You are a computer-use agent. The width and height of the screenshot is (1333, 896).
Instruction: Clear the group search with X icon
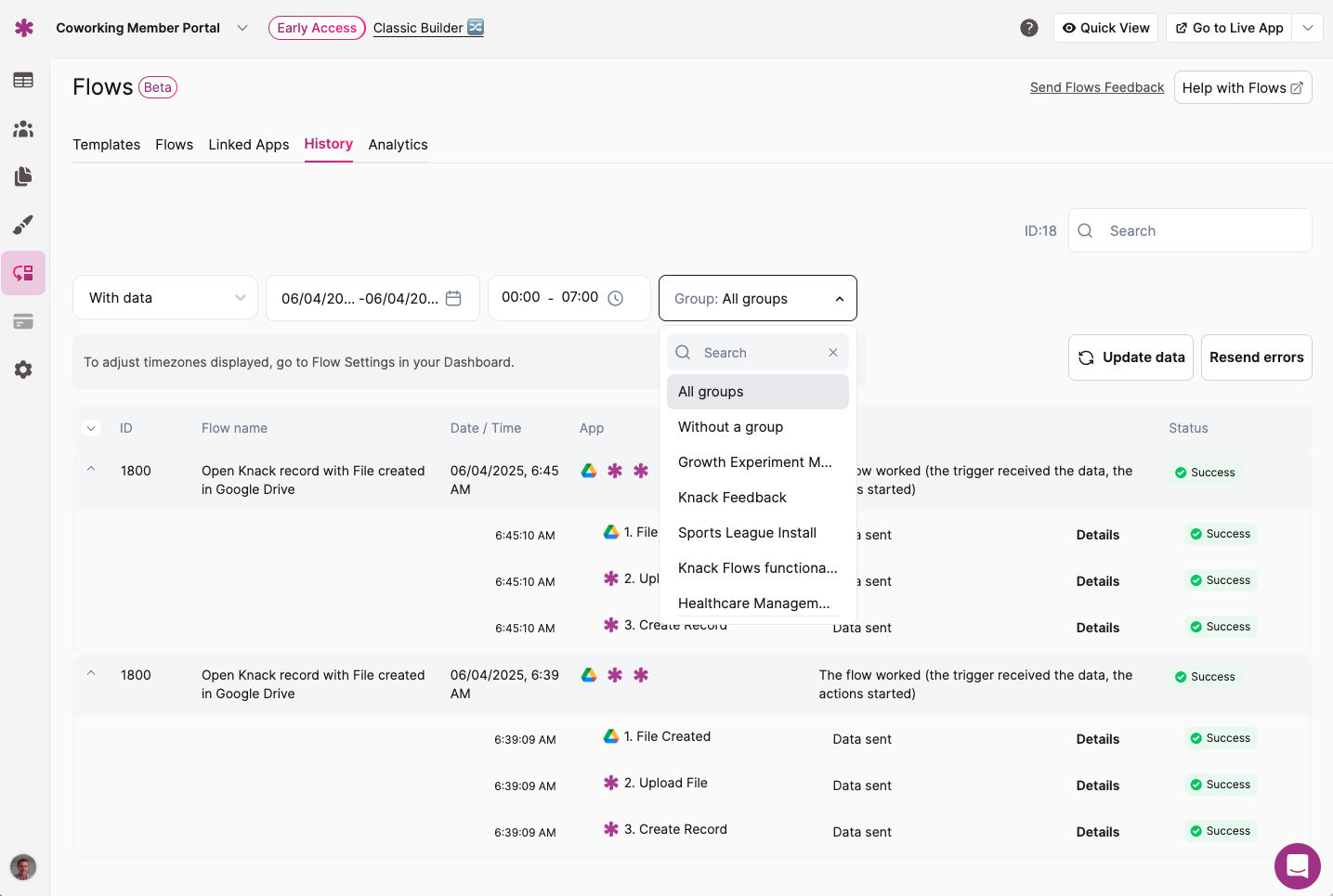pyautogui.click(x=833, y=353)
